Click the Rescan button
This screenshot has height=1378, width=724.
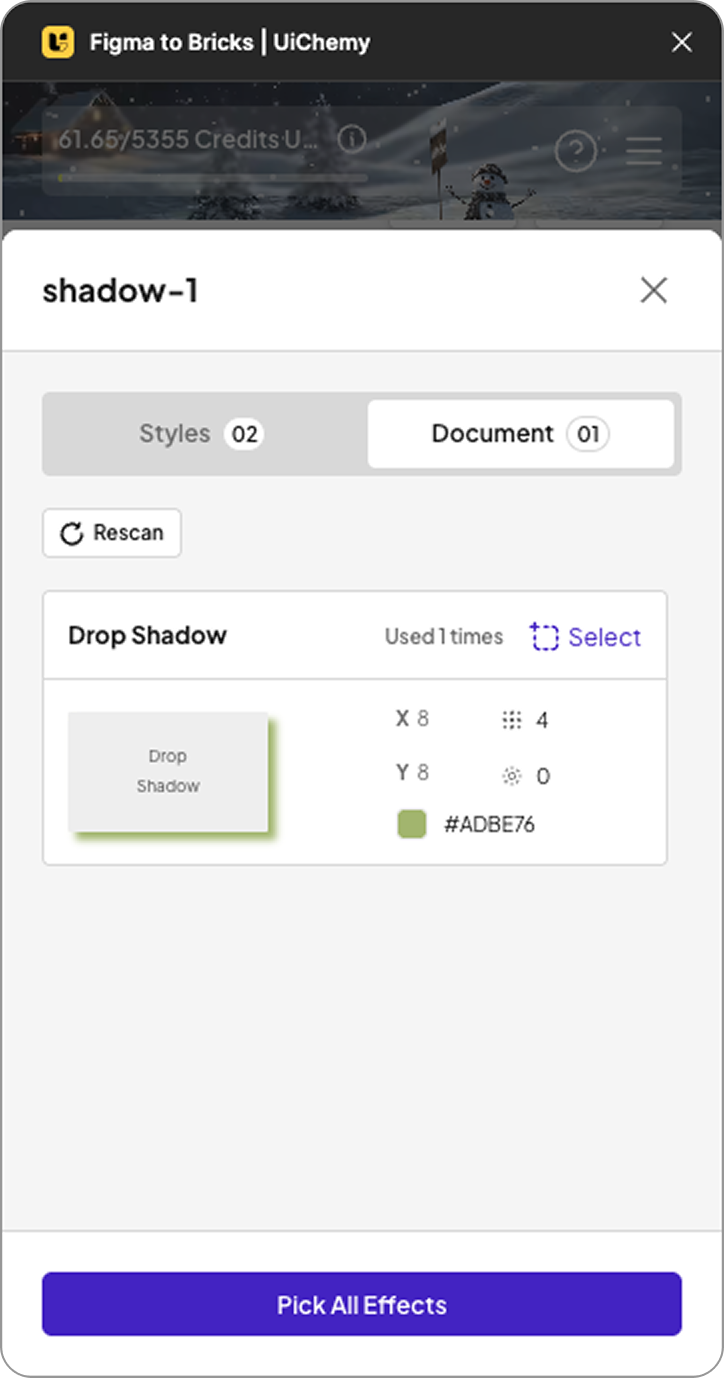[112, 533]
